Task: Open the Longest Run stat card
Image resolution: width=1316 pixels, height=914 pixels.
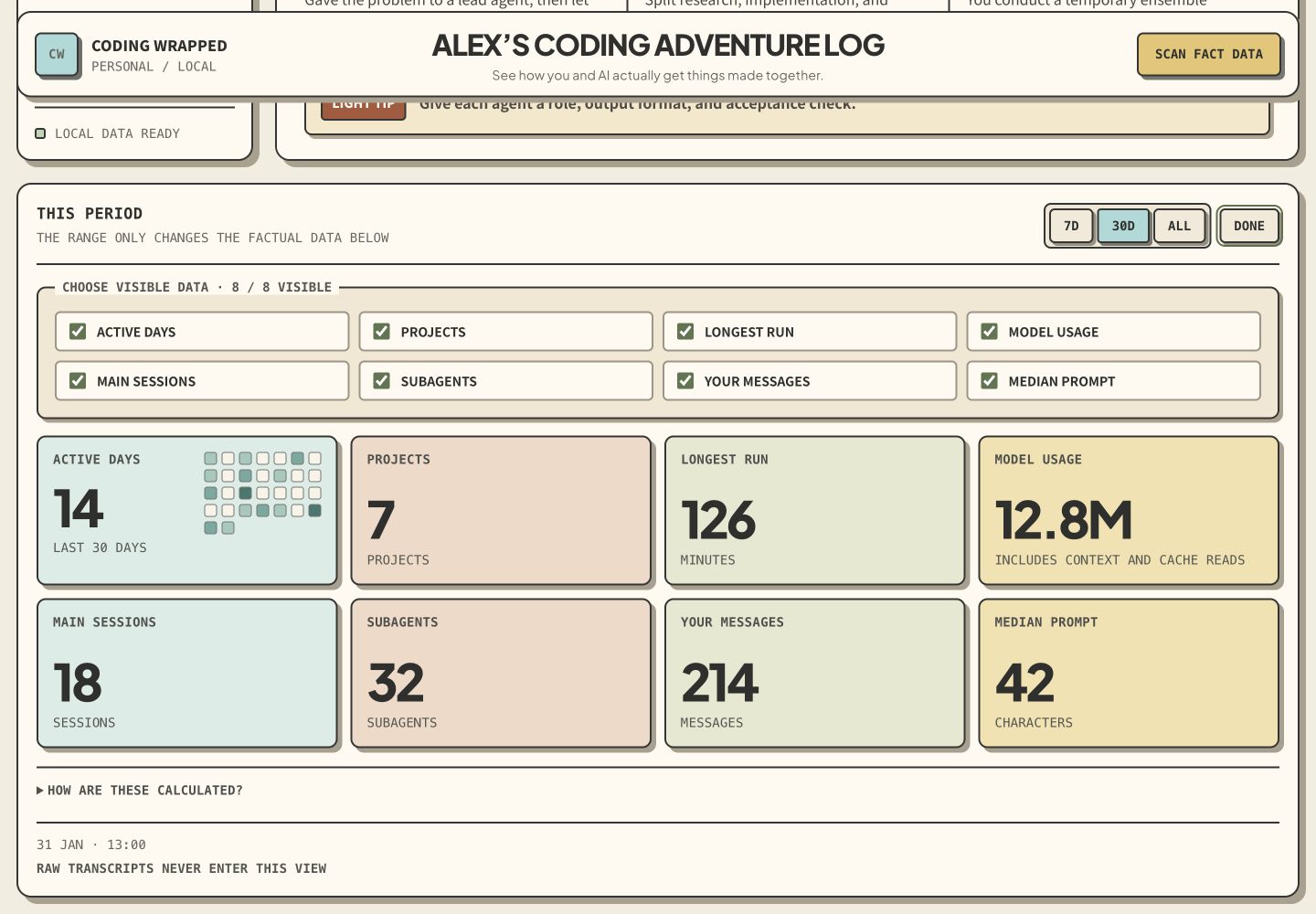Action: click(x=815, y=510)
